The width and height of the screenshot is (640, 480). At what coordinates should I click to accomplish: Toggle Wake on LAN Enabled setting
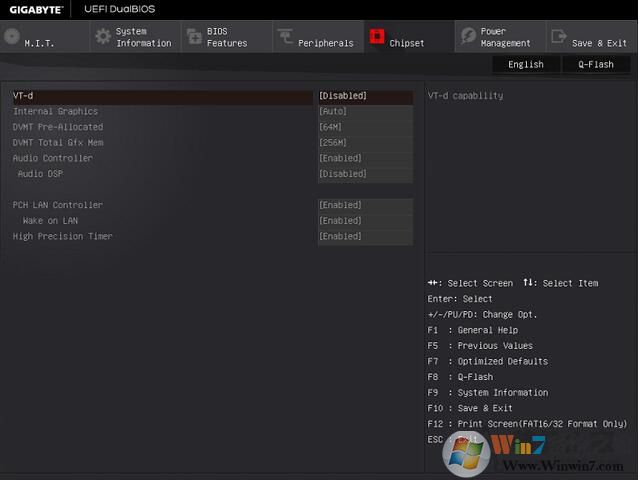[364, 221]
